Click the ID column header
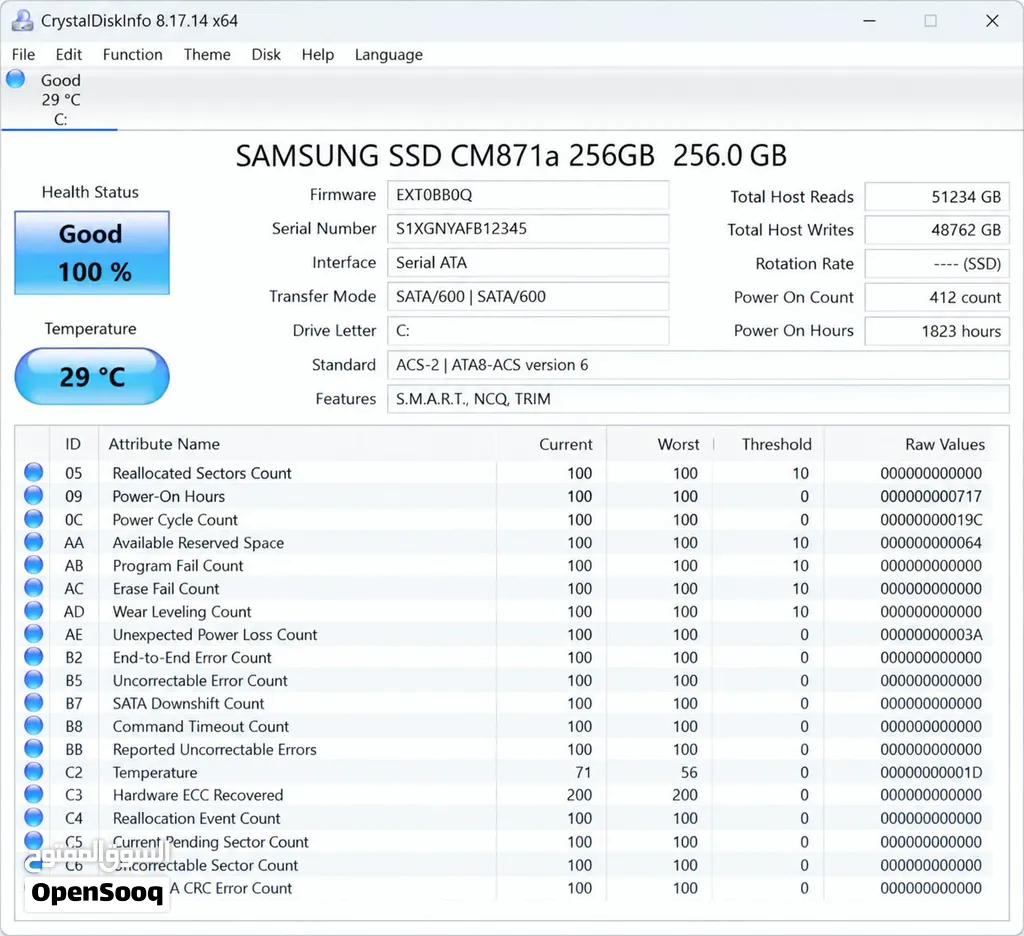Image resolution: width=1024 pixels, height=936 pixels. click(73, 444)
